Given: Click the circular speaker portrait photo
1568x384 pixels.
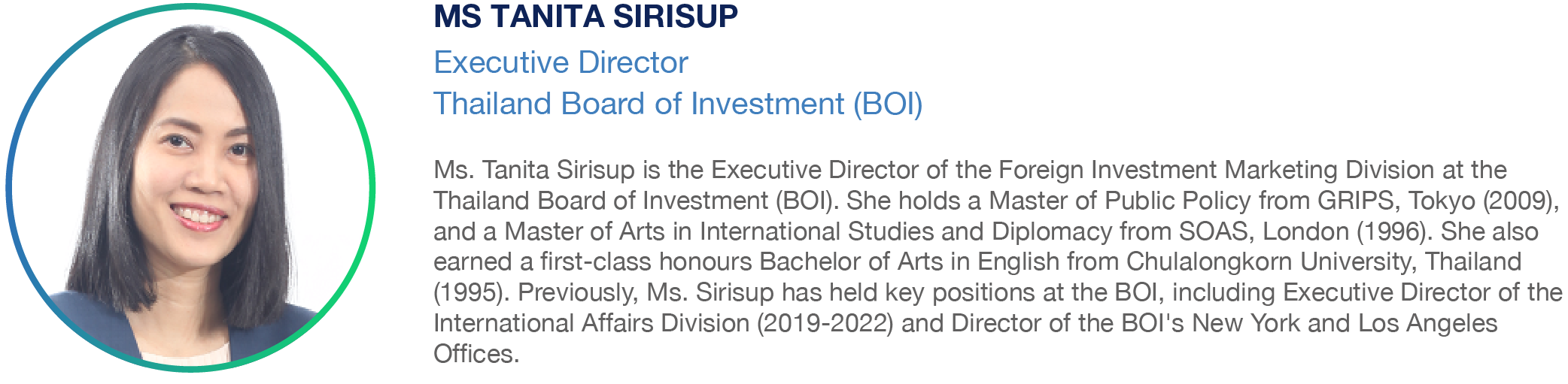Looking at the screenshot, I should (x=190, y=188).
